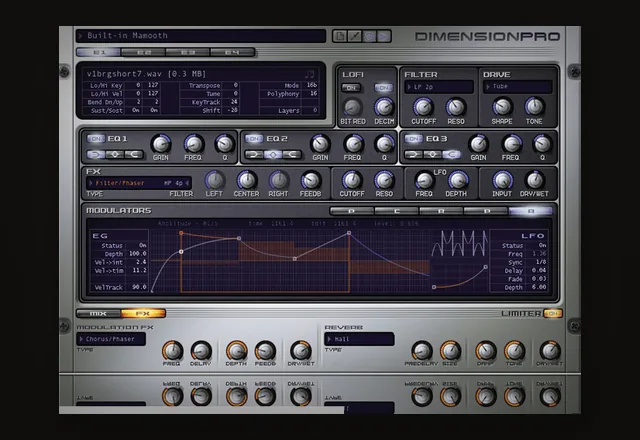Toggle the LOFI Bit Red ON button
Image resolution: width=640 pixels, height=440 pixels.
click(x=351, y=88)
